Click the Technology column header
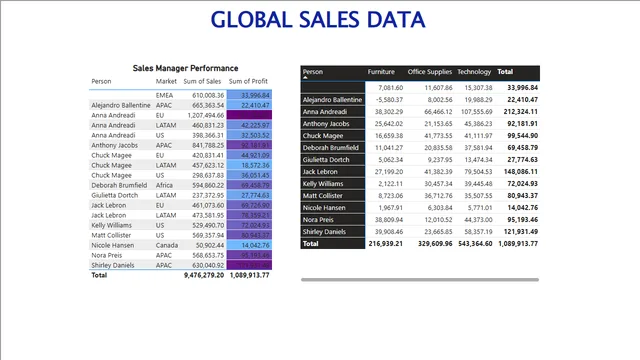This screenshot has width=640, height=360. click(474, 72)
